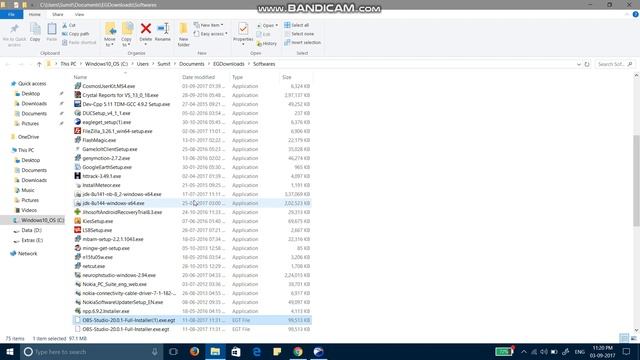The height and width of the screenshot is (360, 640).
Task: Click Select none
Action: point(299,34)
